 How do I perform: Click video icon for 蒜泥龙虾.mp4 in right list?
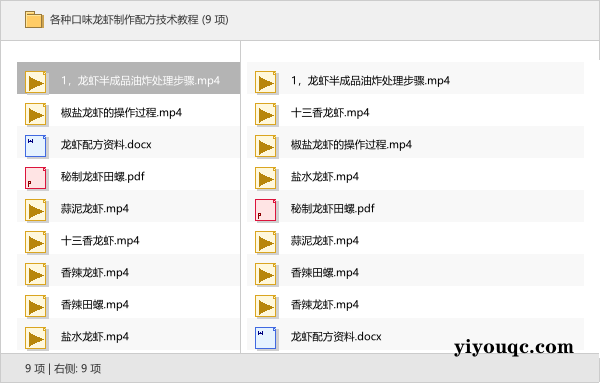coord(266,243)
